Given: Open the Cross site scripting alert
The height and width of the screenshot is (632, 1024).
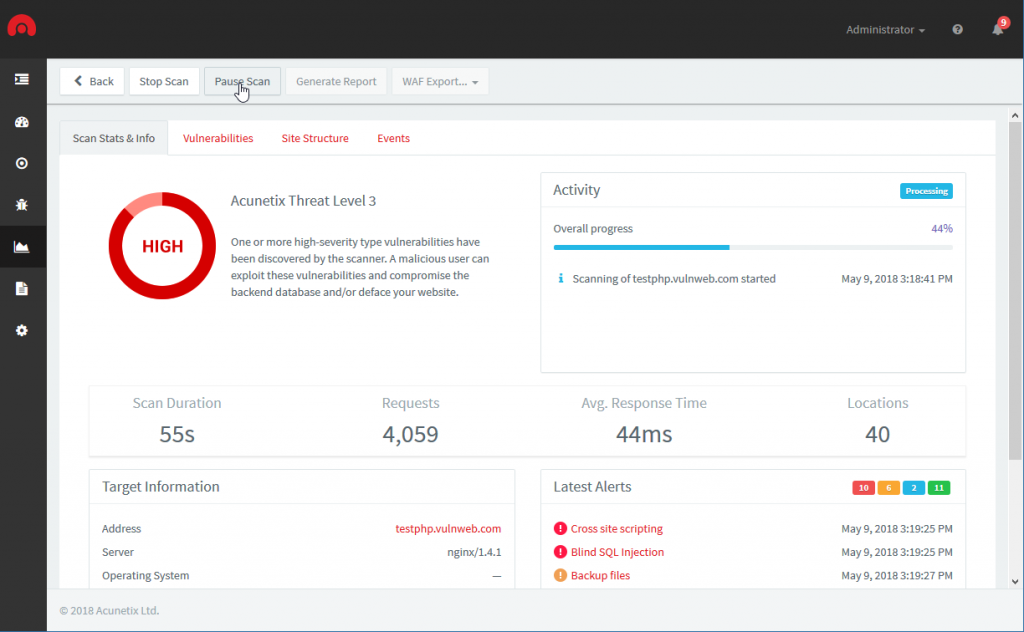Looking at the screenshot, I should tap(616, 529).
